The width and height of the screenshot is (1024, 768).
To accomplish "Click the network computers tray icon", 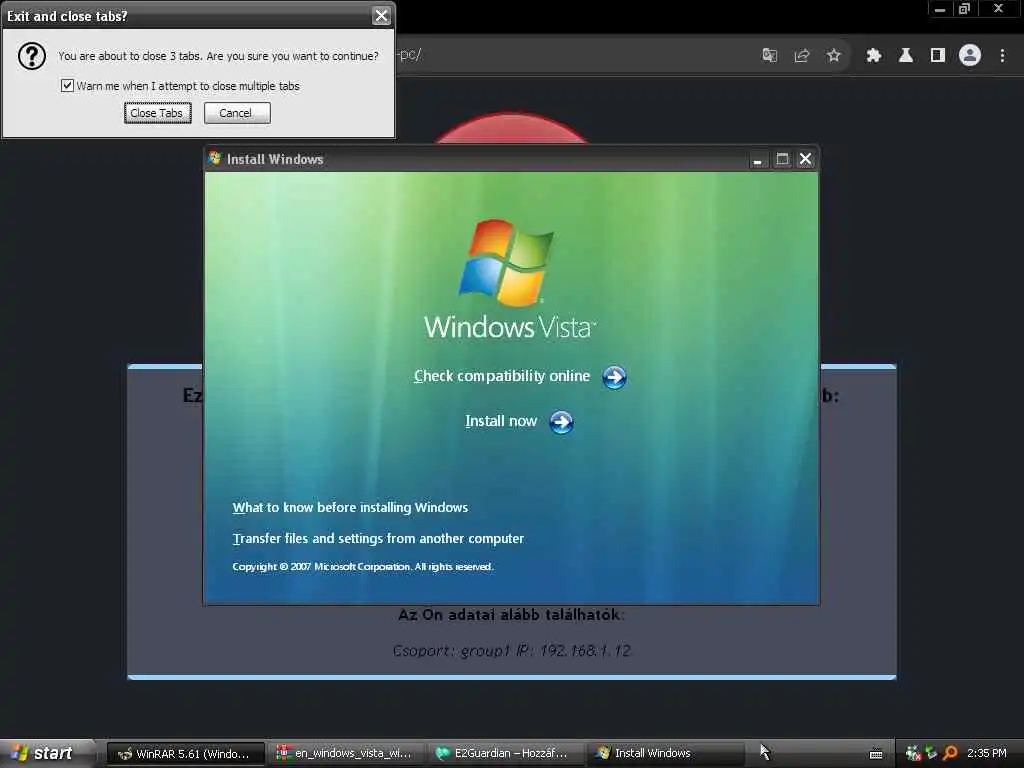I will pos(931,753).
